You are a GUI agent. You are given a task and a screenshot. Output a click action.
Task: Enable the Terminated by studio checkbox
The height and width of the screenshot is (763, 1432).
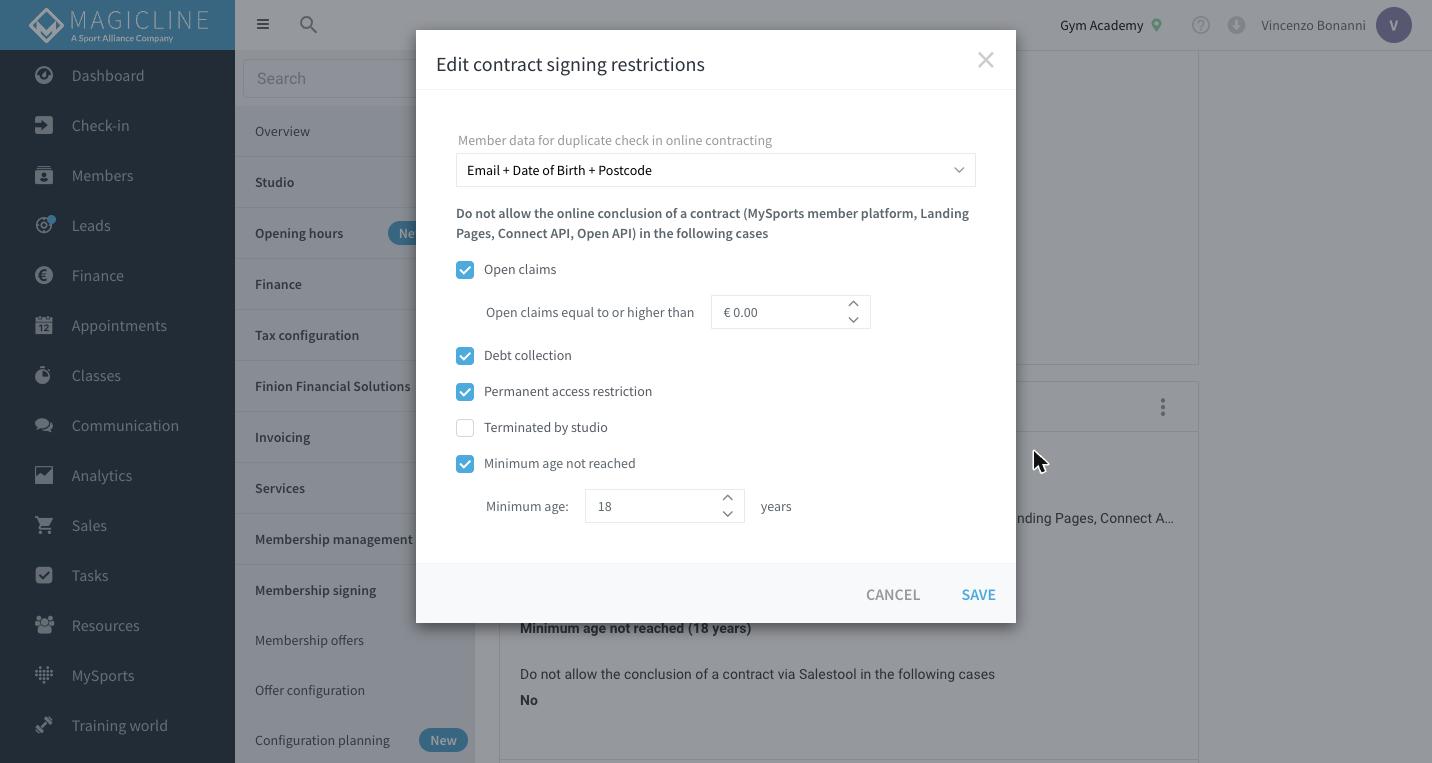point(465,428)
